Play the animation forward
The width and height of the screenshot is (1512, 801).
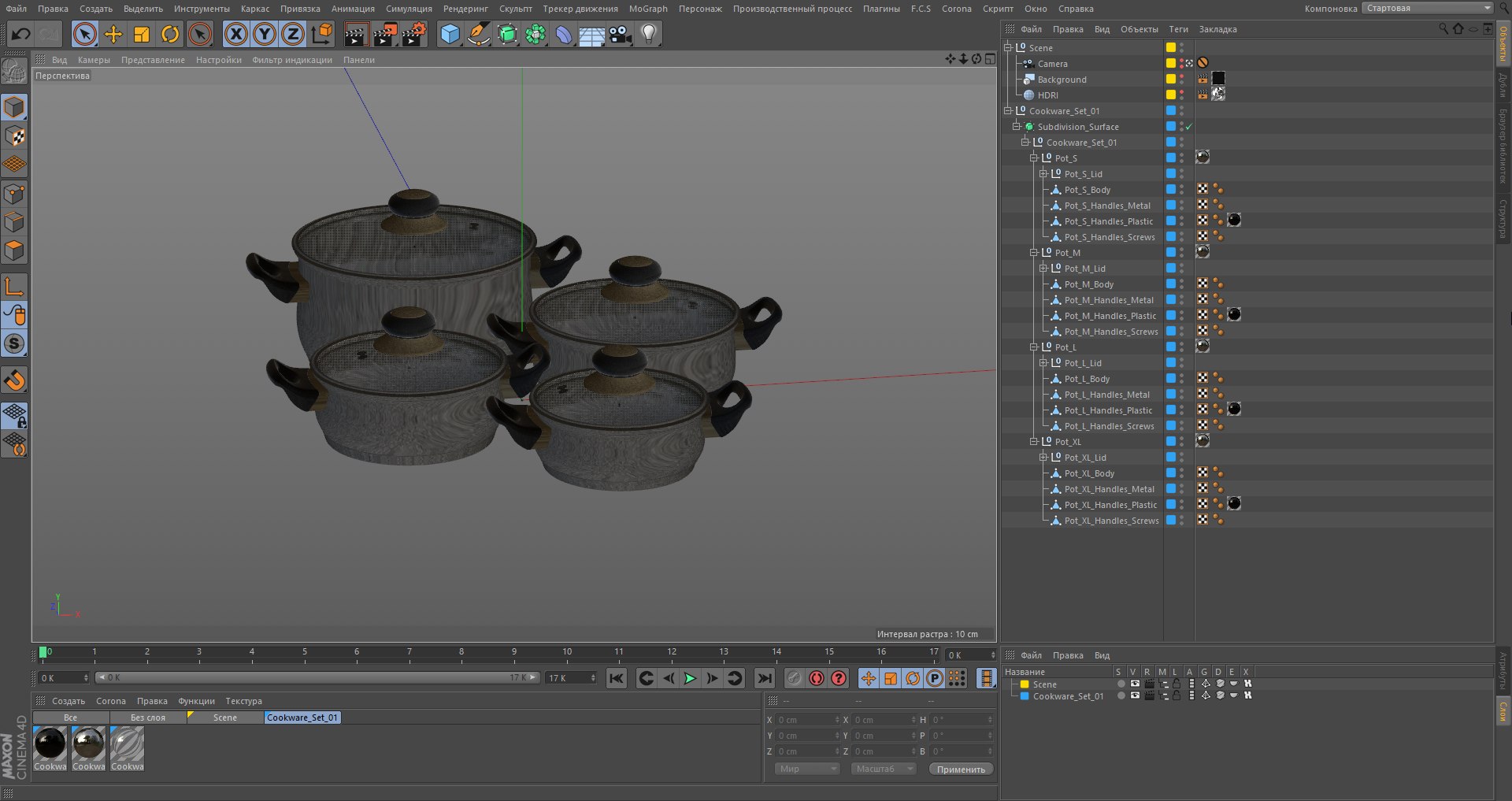click(x=690, y=678)
